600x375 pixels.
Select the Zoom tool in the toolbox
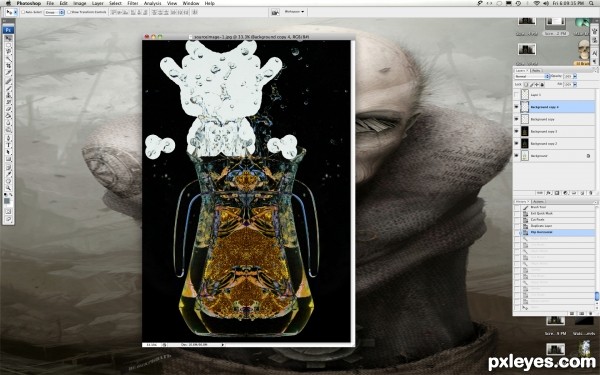[x=8, y=188]
